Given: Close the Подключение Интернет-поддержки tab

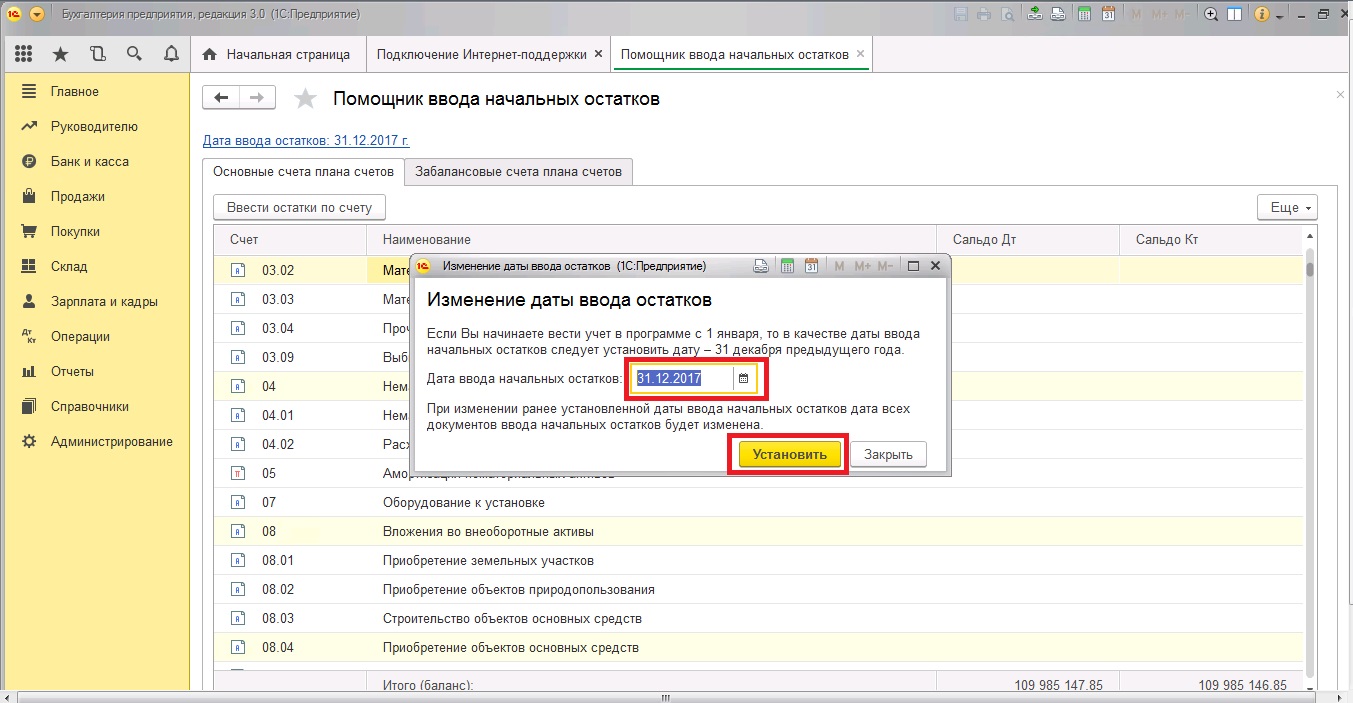Looking at the screenshot, I should click(x=598, y=54).
